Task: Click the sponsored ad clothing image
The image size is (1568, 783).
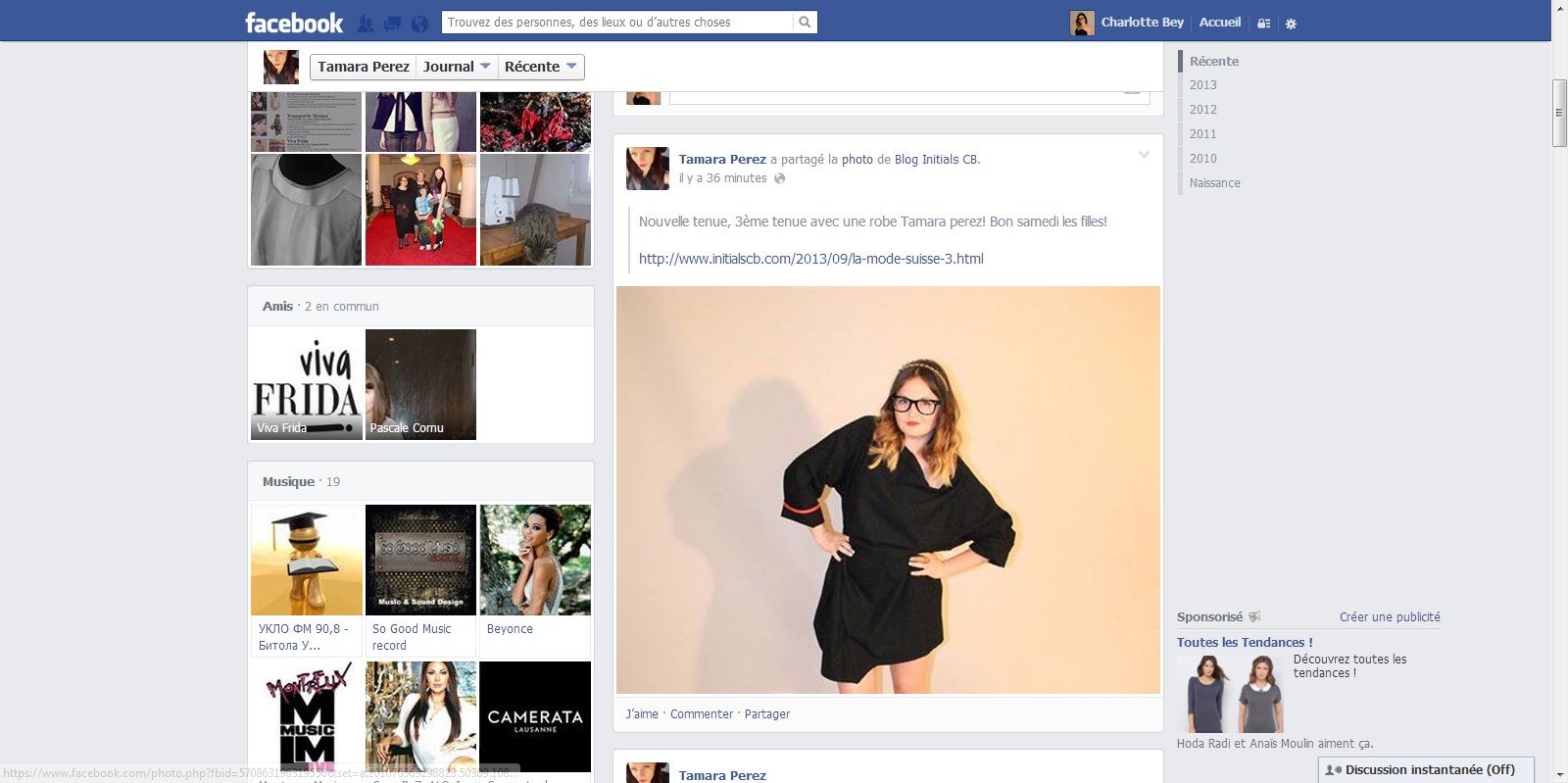Action: click(x=1231, y=693)
